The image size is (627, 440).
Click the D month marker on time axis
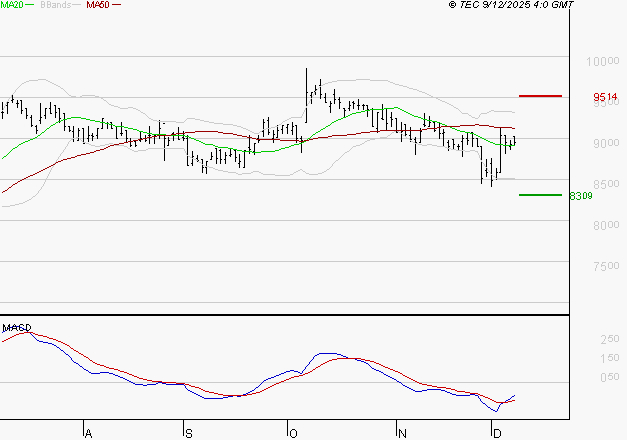[x=497, y=434]
